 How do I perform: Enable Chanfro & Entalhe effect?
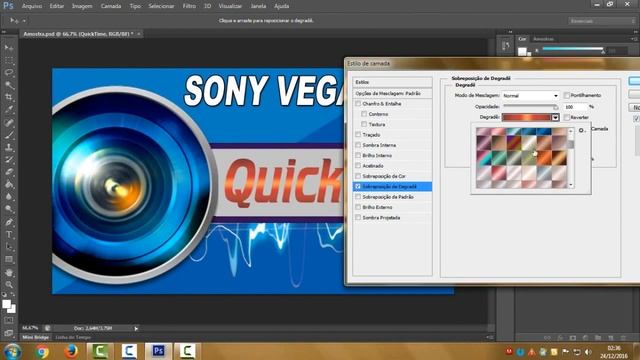click(358, 104)
